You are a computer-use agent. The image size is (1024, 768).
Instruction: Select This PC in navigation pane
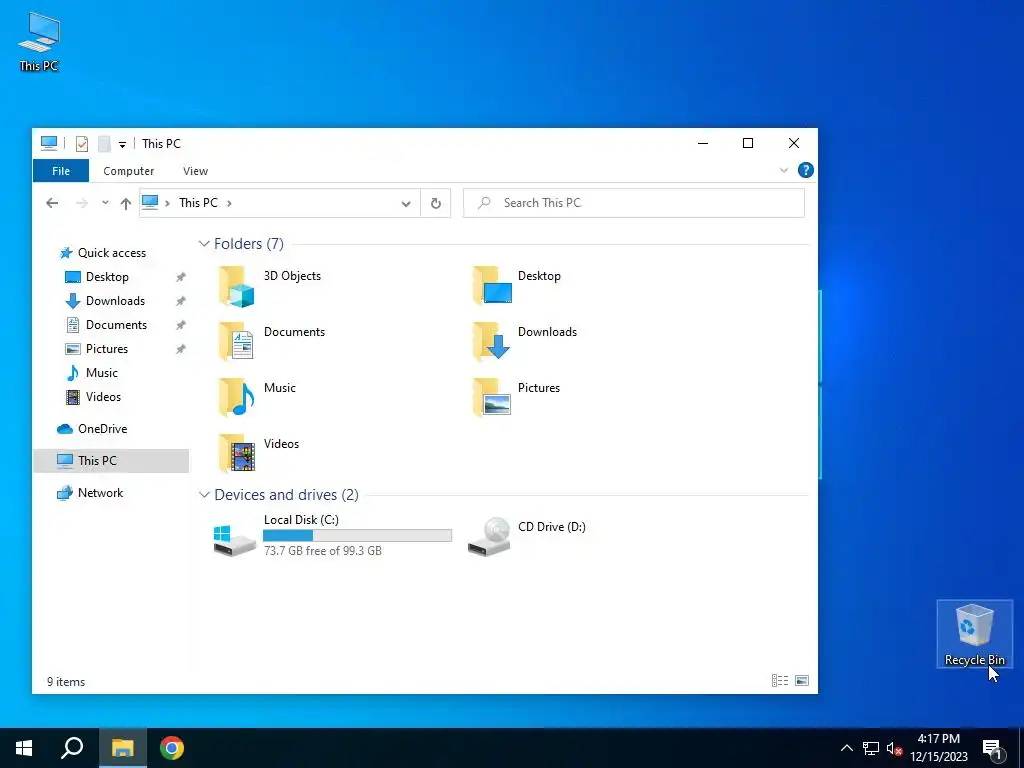click(111, 461)
